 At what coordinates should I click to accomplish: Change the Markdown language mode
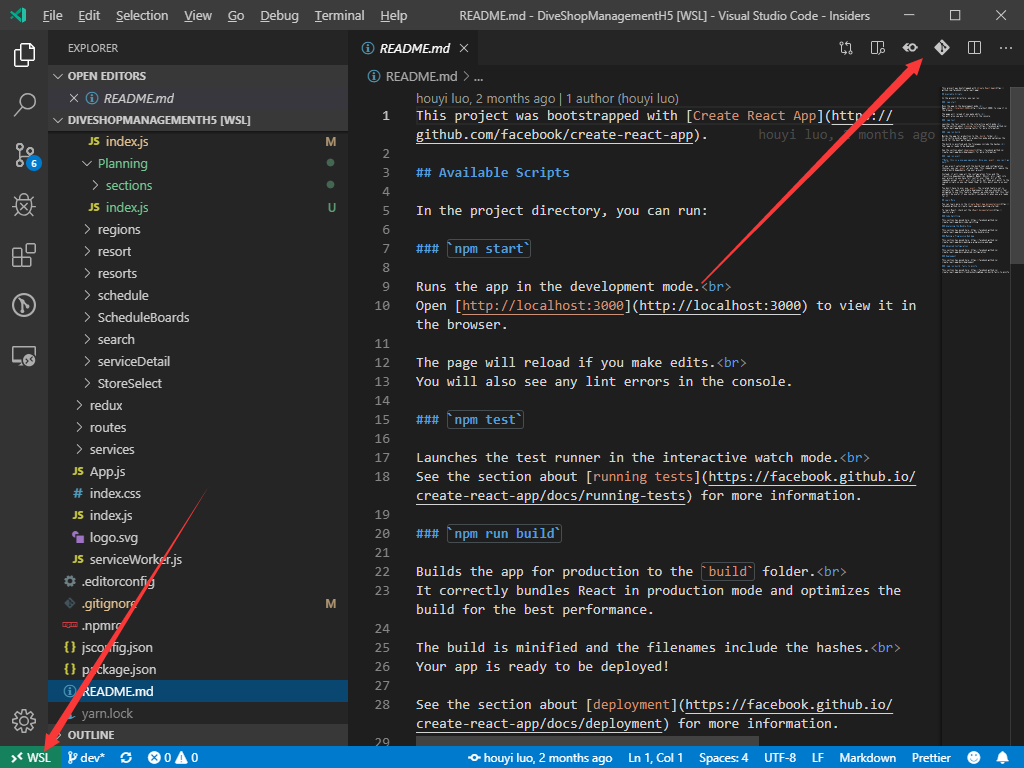pos(867,758)
